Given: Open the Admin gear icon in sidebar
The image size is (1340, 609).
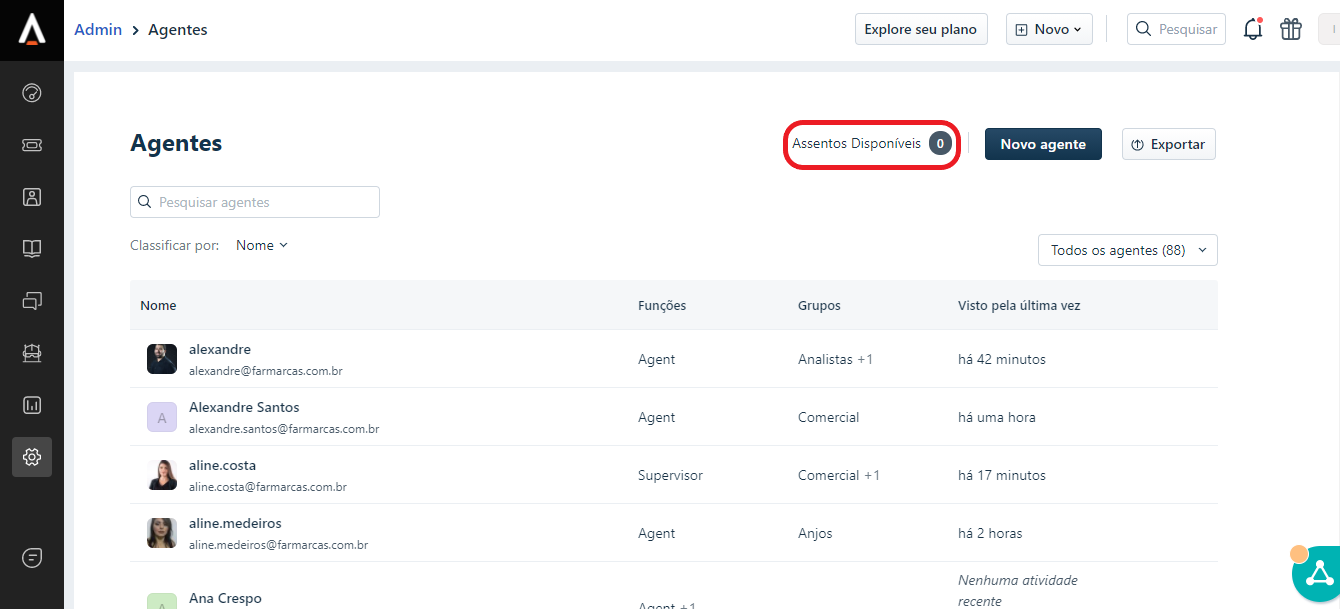Looking at the screenshot, I should (x=32, y=457).
